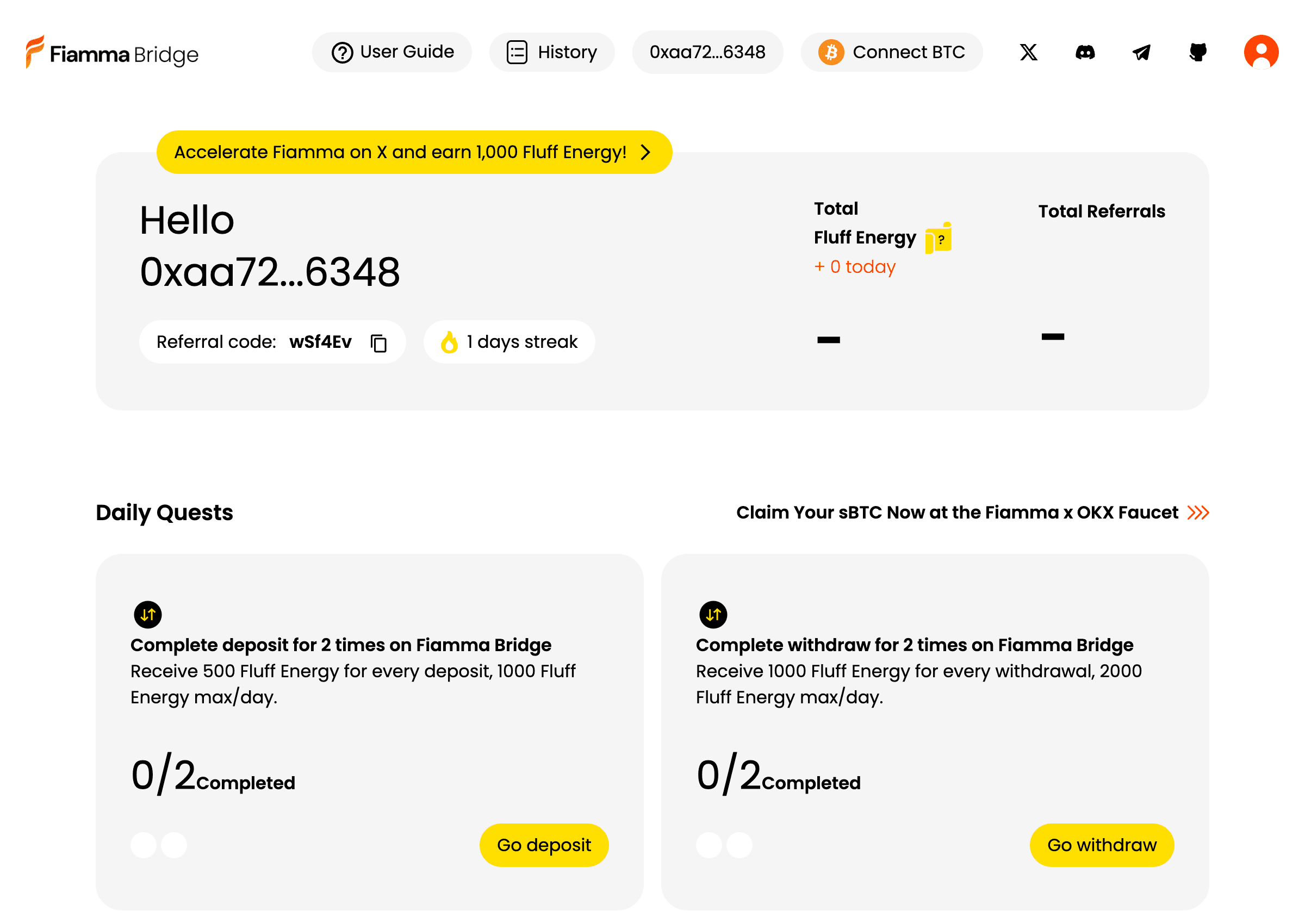Click the '1 days streak' badge
This screenshot has width=1305, height=924.
(509, 342)
